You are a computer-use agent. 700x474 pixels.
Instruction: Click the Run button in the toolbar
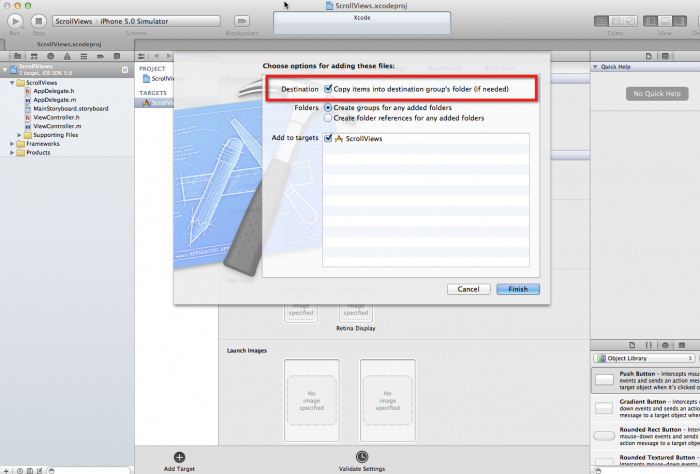pos(15,20)
